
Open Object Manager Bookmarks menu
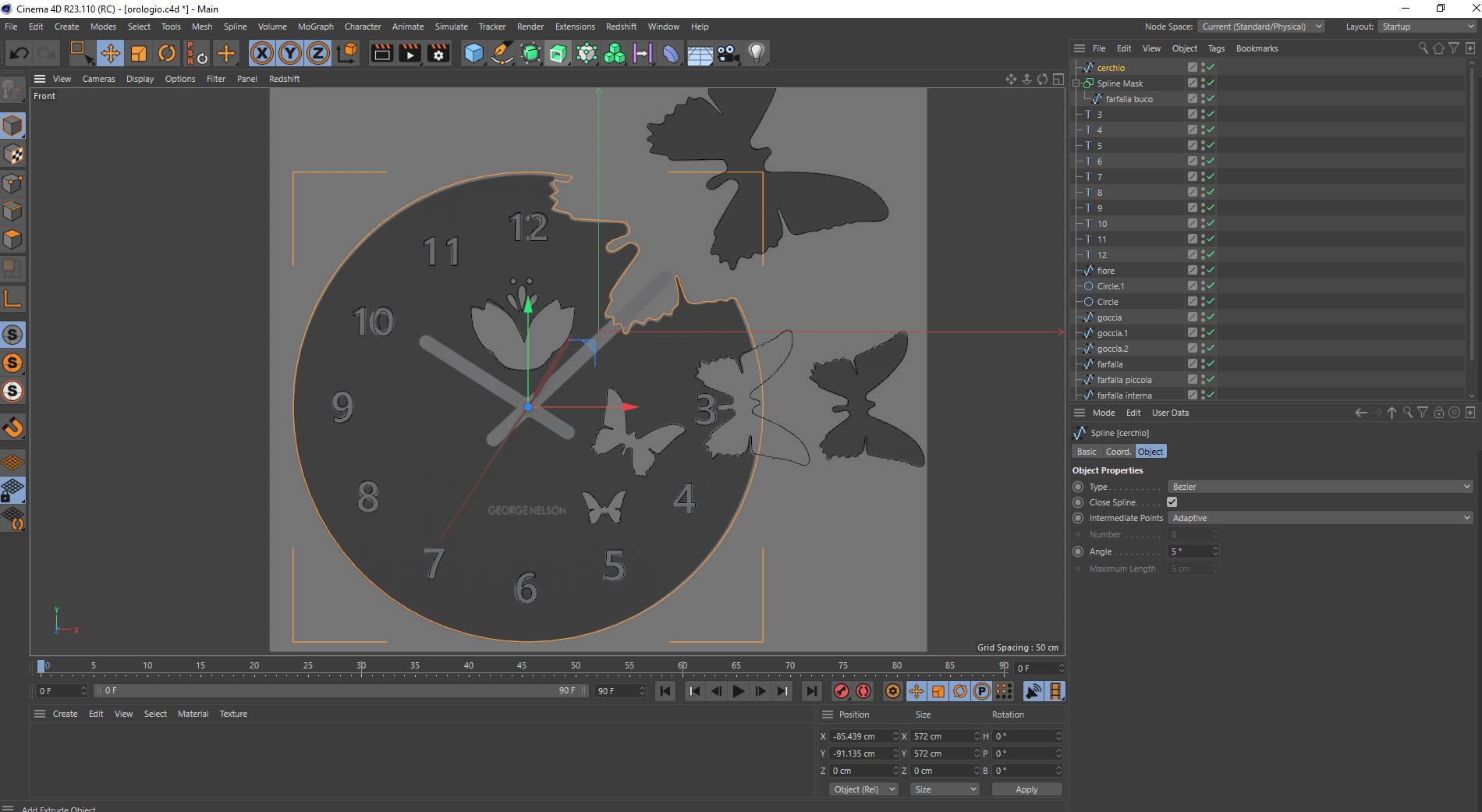(x=1257, y=48)
